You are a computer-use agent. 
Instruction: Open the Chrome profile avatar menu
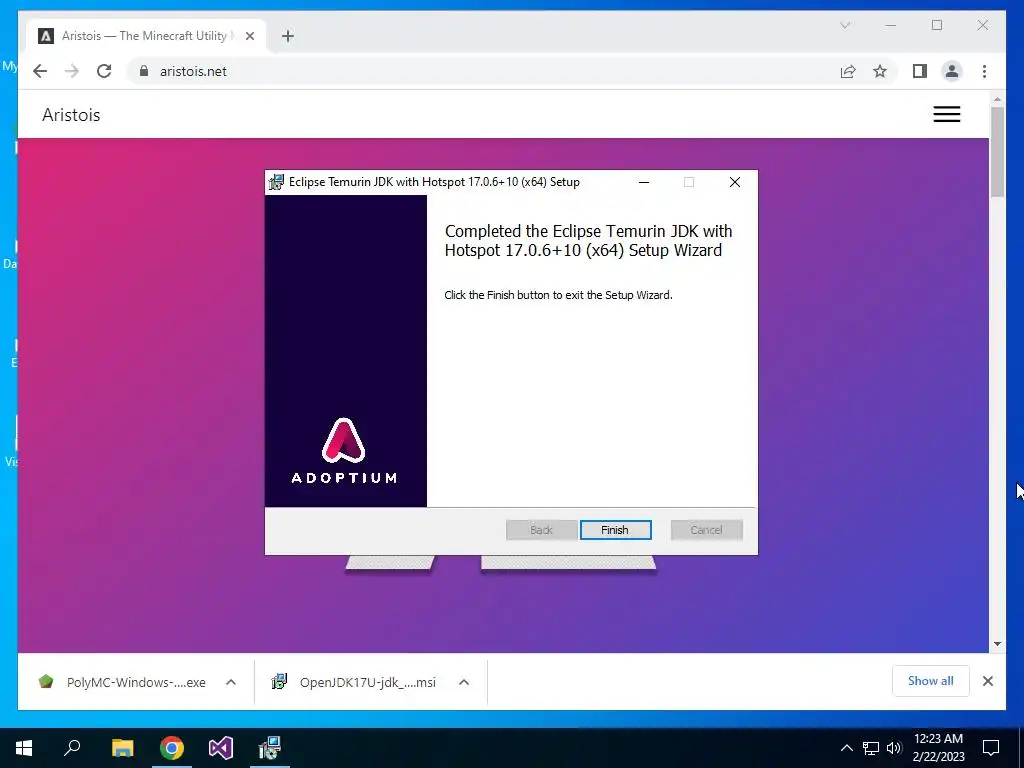(x=952, y=71)
